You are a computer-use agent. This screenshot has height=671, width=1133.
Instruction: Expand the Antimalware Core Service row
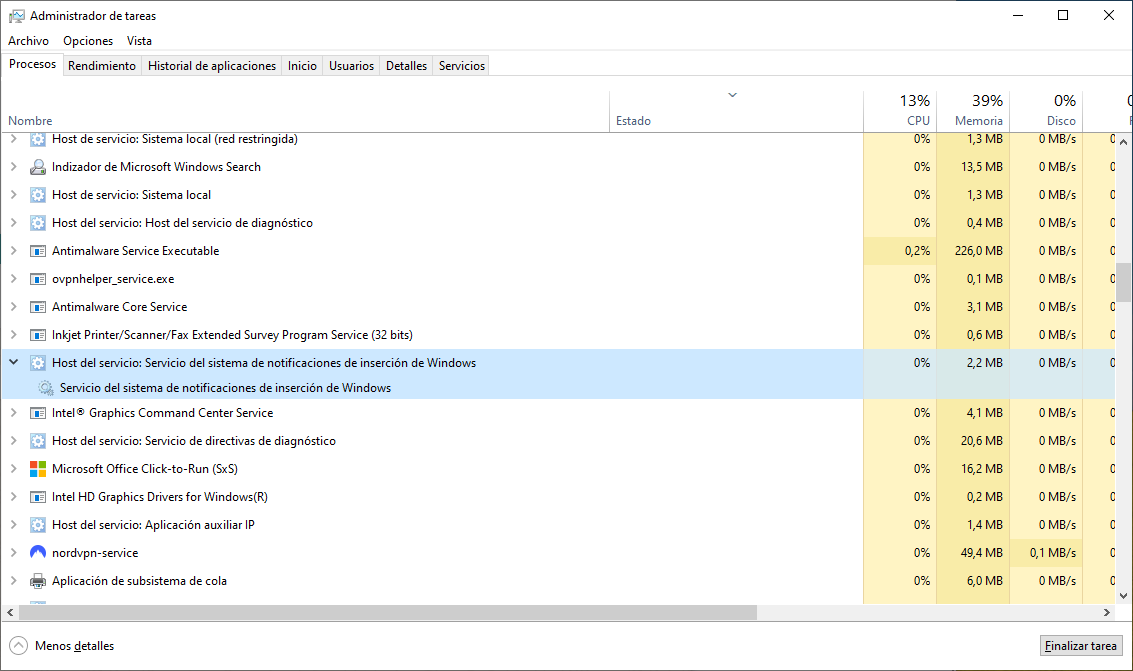click(x=13, y=307)
